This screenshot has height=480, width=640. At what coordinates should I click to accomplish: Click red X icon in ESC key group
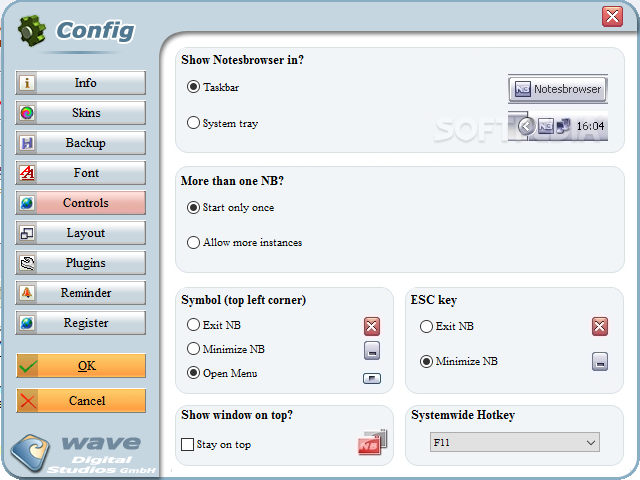pos(600,326)
